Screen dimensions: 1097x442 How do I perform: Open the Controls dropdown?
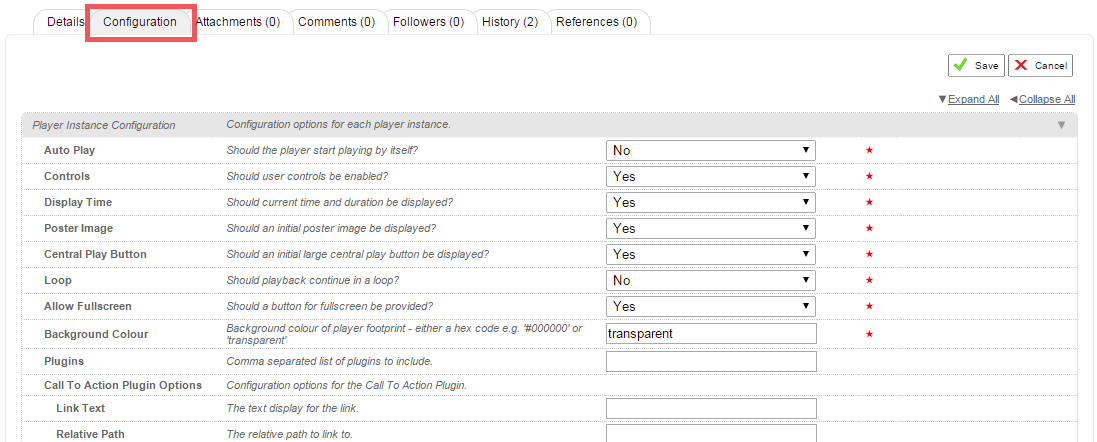pos(711,176)
